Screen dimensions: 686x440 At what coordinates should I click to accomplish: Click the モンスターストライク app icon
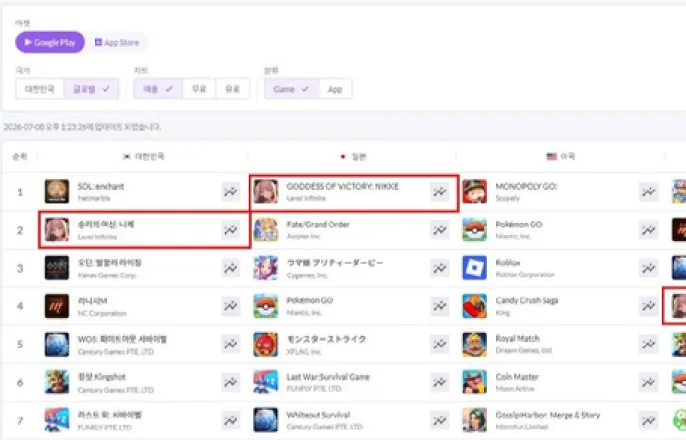(266, 344)
